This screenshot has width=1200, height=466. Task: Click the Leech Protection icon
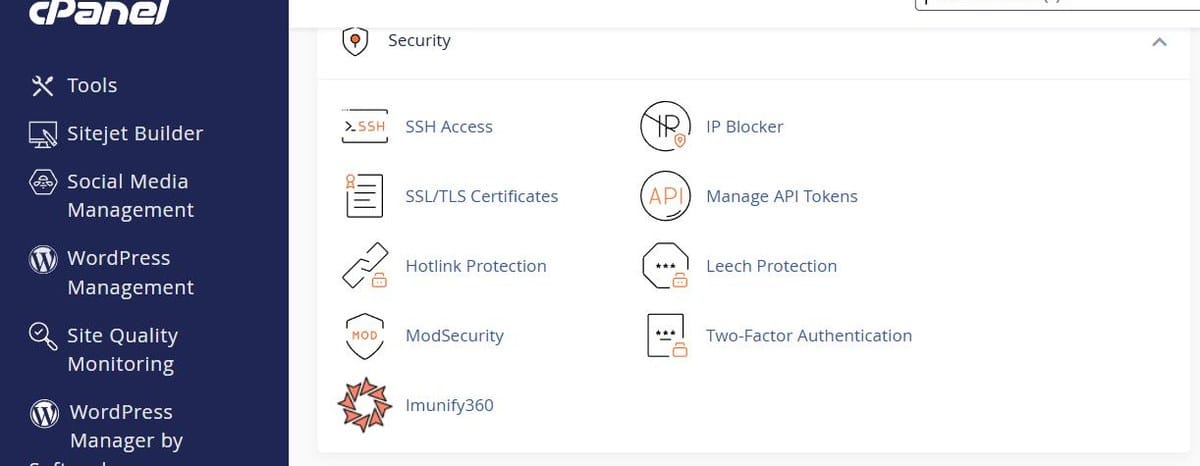pos(665,266)
